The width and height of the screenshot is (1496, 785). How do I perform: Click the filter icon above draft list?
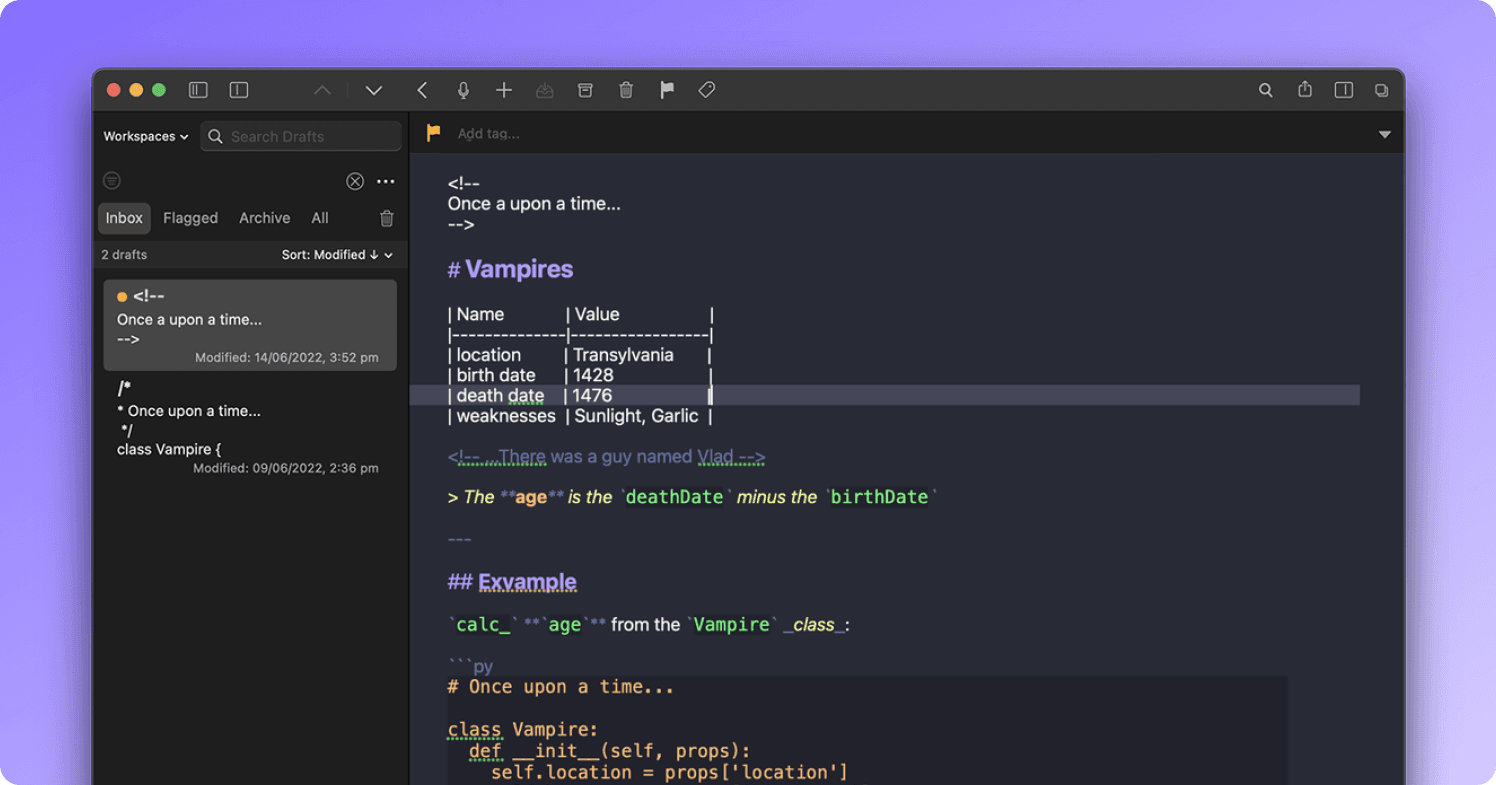112,181
